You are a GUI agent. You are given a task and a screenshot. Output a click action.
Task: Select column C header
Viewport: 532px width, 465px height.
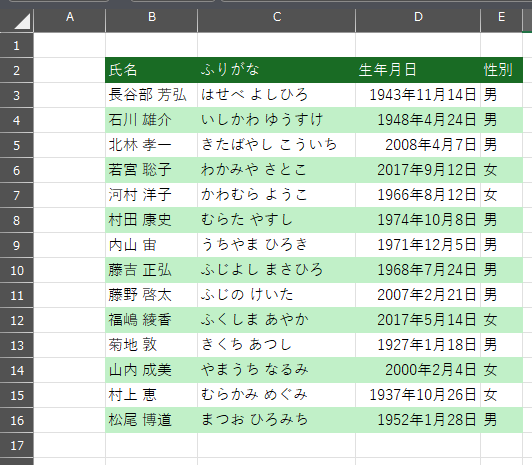[x=277, y=20]
